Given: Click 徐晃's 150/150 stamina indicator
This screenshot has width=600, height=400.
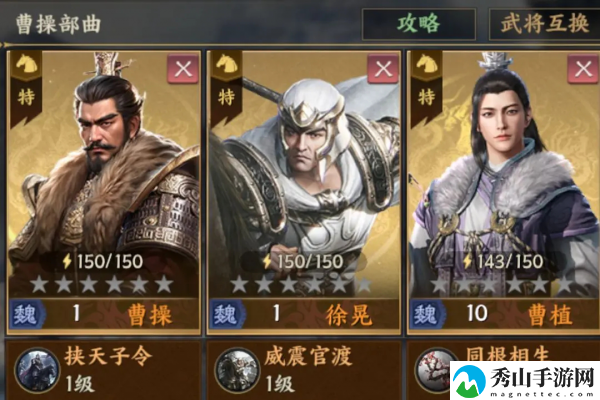Looking at the screenshot, I should [x=304, y=261].
